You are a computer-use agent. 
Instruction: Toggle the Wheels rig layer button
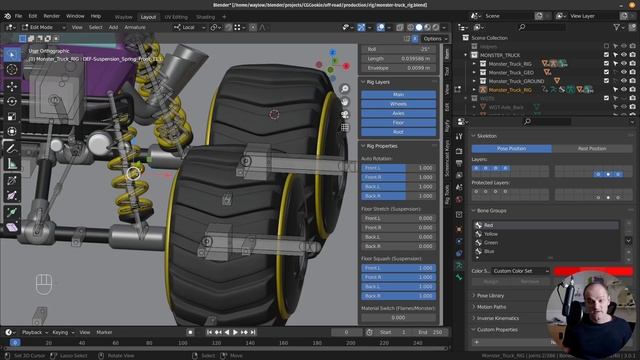tap(398, 104)
